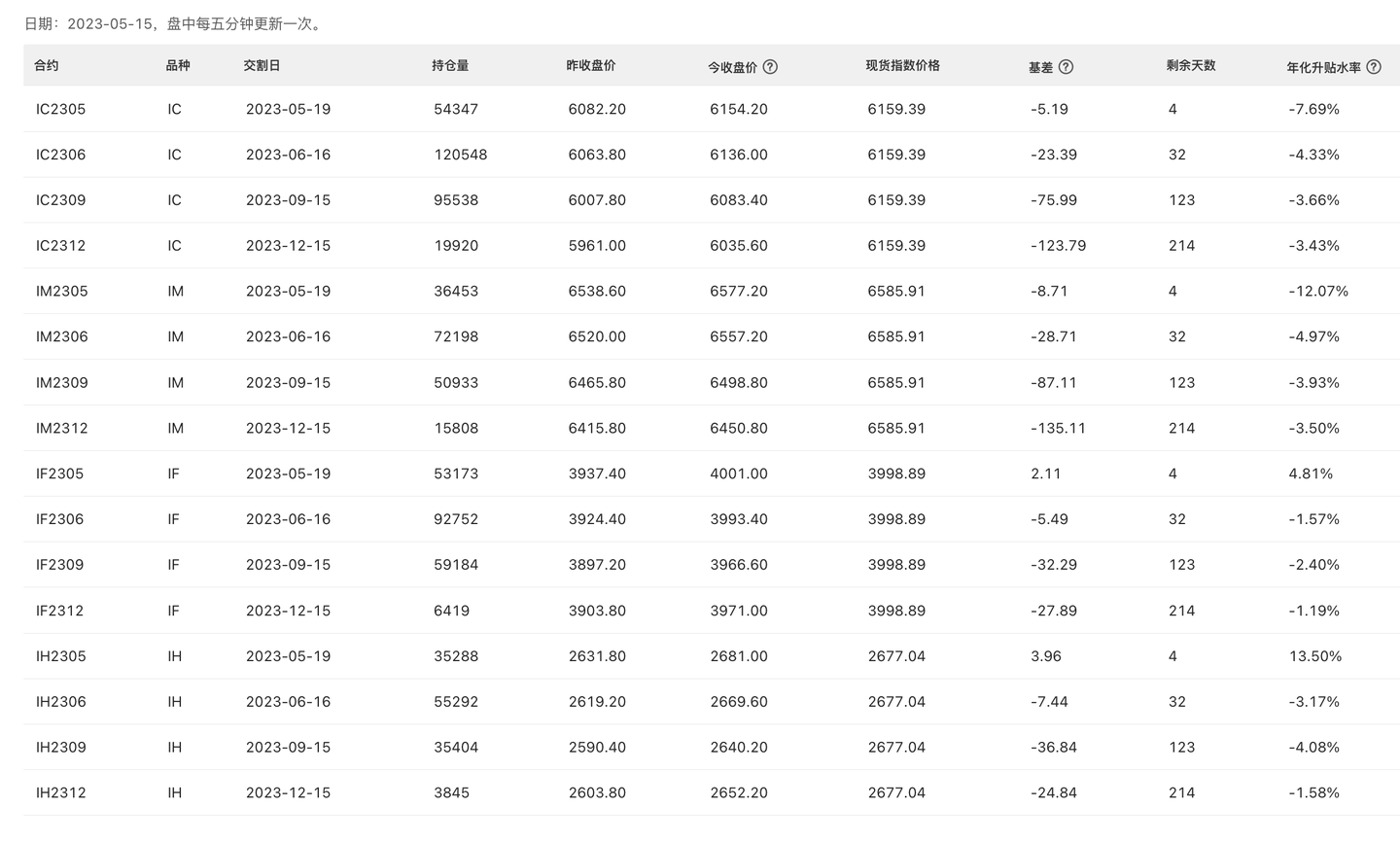Click the 持仓量 column header

pos(450,66)
